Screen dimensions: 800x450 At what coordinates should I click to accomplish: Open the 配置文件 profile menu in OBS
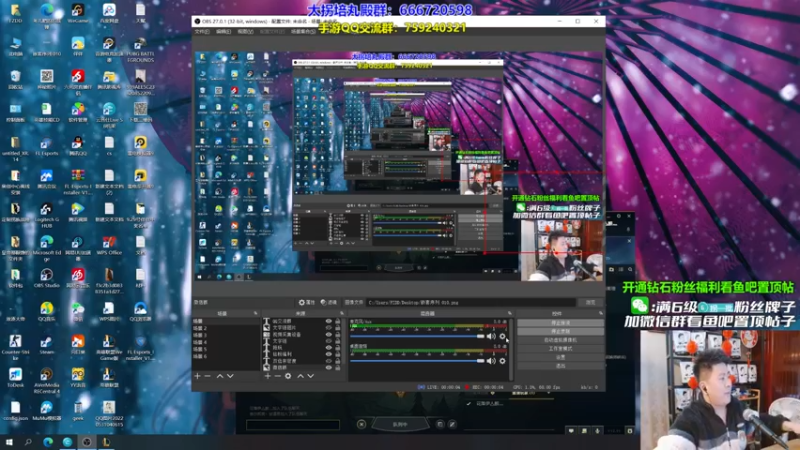pos(272,32)
